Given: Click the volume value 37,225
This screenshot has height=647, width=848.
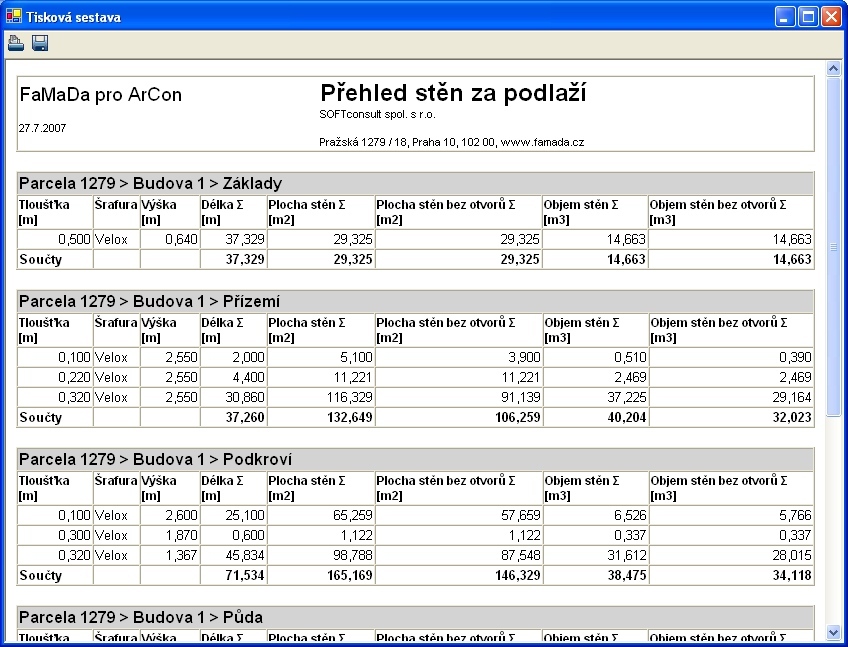Looking at the screenshot, I should click(627, 397).
